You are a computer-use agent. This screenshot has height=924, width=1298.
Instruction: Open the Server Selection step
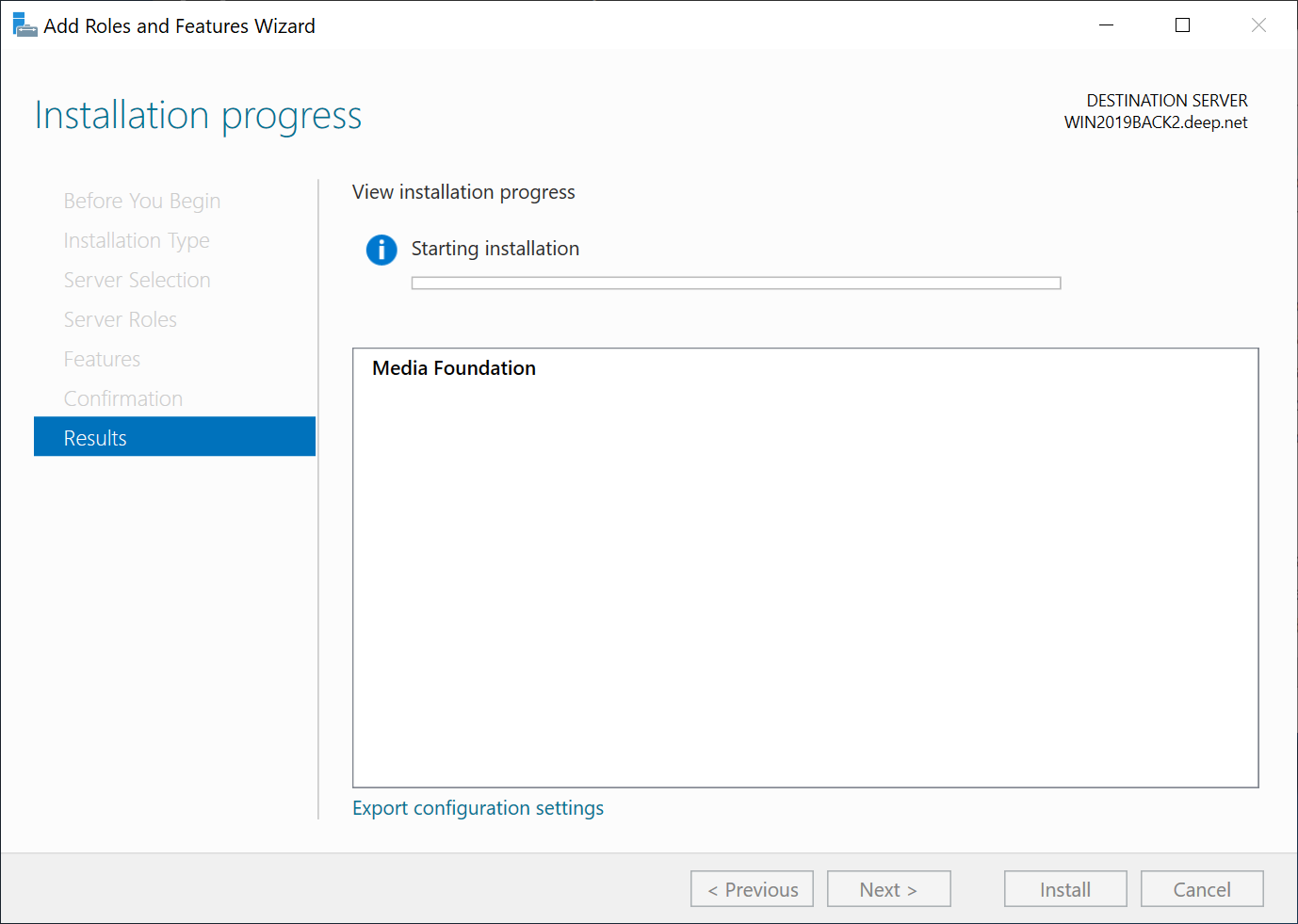pyautogui.click(x=138, y=280)
